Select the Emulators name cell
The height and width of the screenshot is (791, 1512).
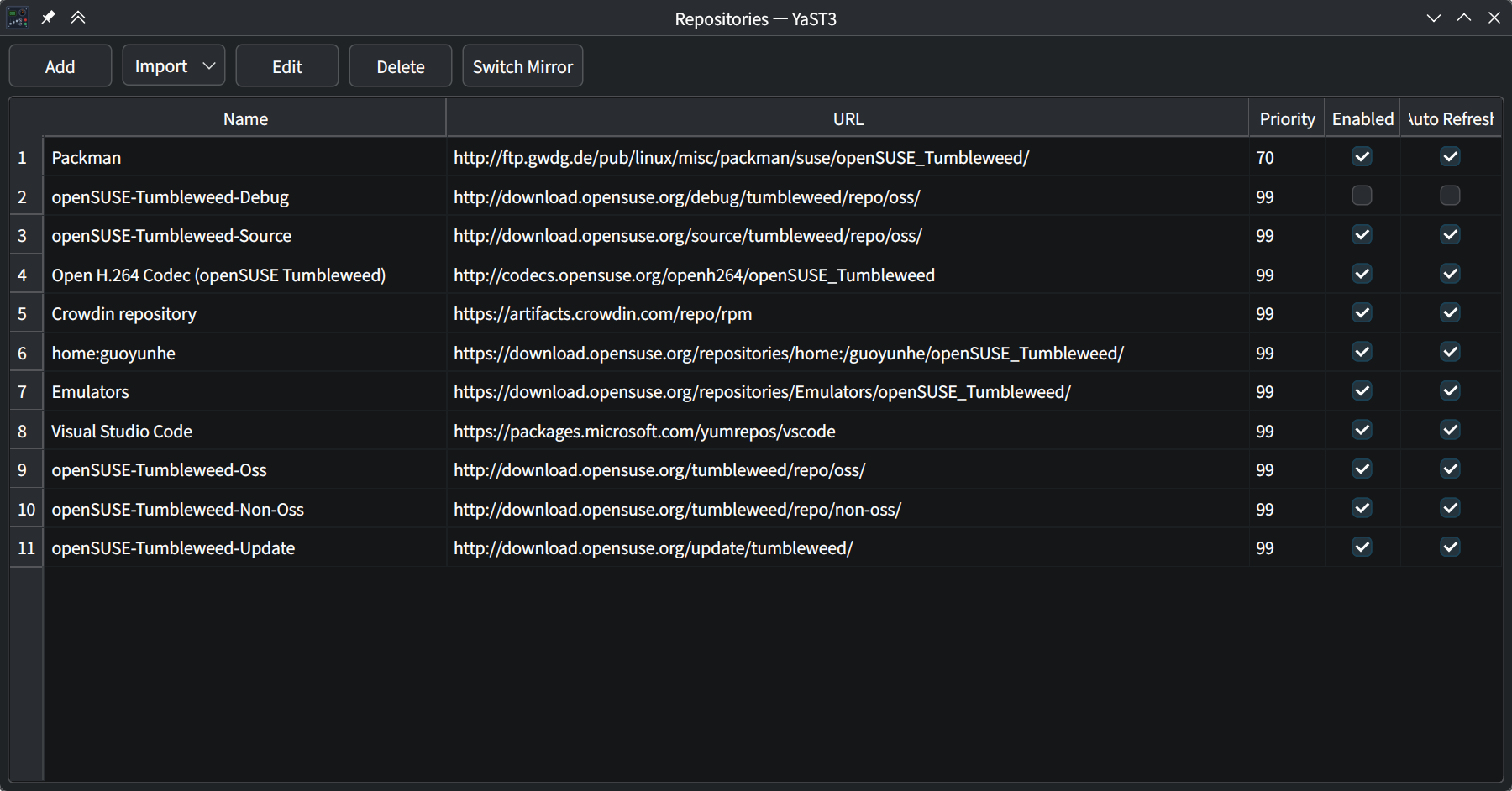point(245,392)
